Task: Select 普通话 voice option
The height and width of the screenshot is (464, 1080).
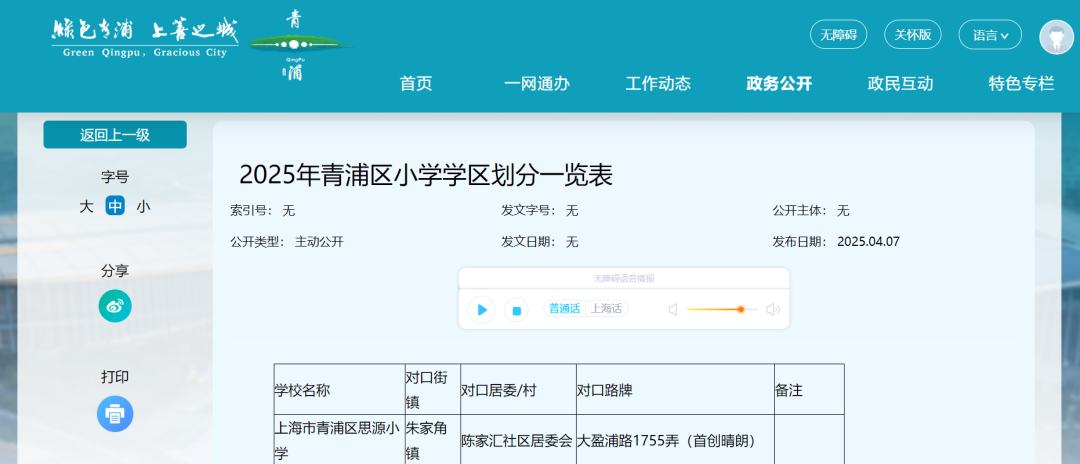Action: pos(564,309)
